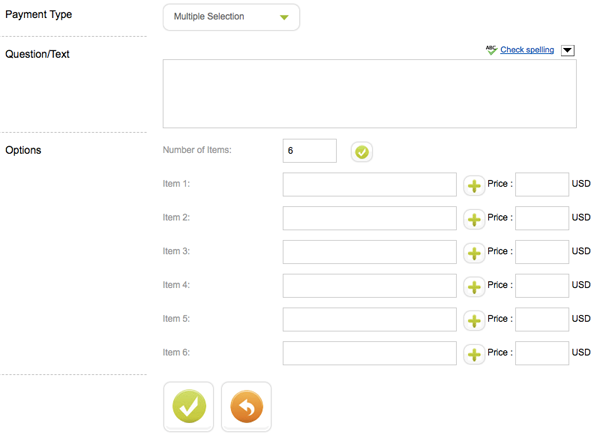Open the Payment Type dropdown
Screen dimensions: 600x435
(x=231, y=17)
